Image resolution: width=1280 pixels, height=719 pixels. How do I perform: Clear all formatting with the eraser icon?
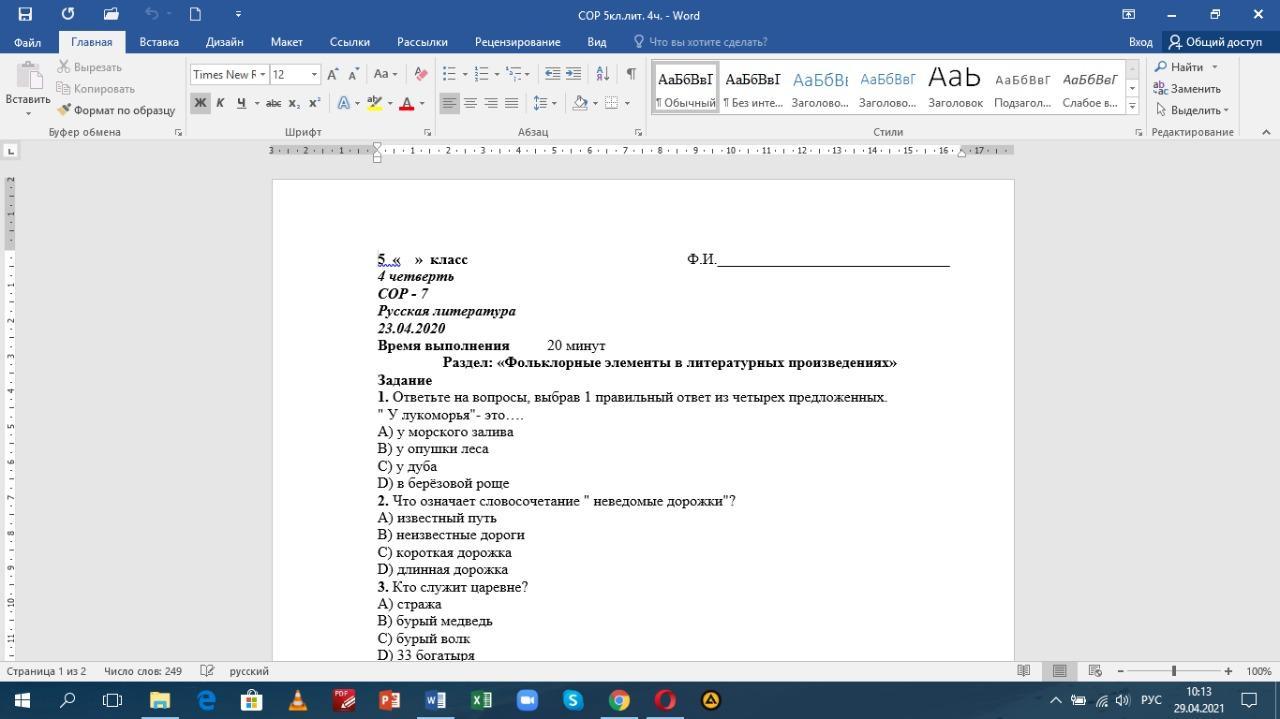(x=421, y=74)
